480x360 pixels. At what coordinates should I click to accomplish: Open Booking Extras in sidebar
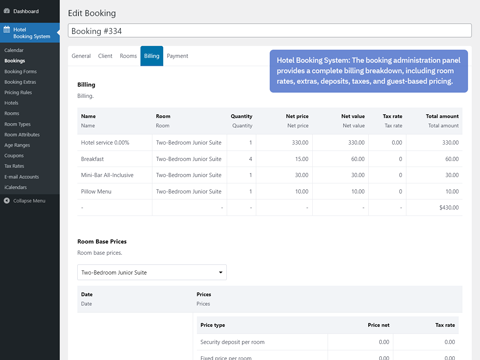pos(20,82)
